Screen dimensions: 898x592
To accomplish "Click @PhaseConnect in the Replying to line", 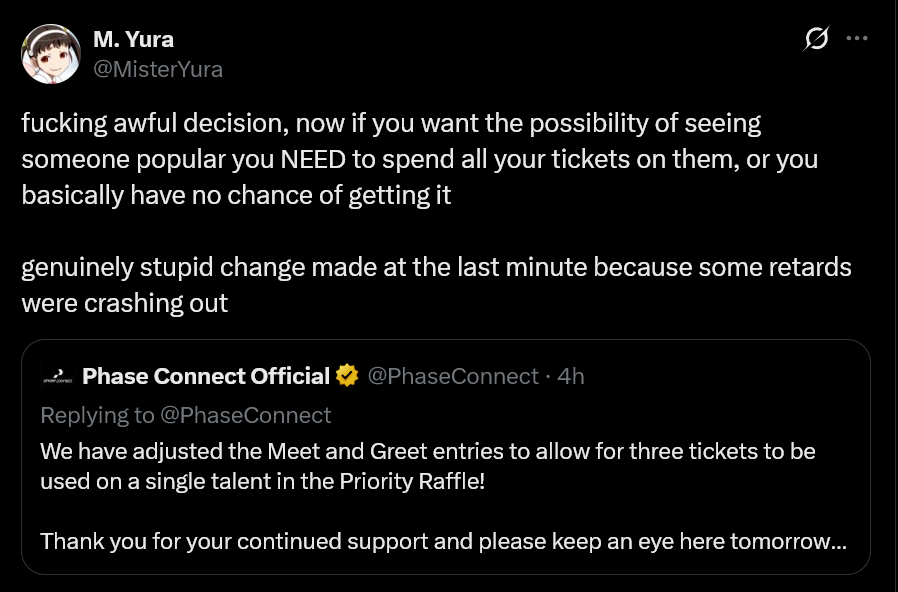I will 245,414.
